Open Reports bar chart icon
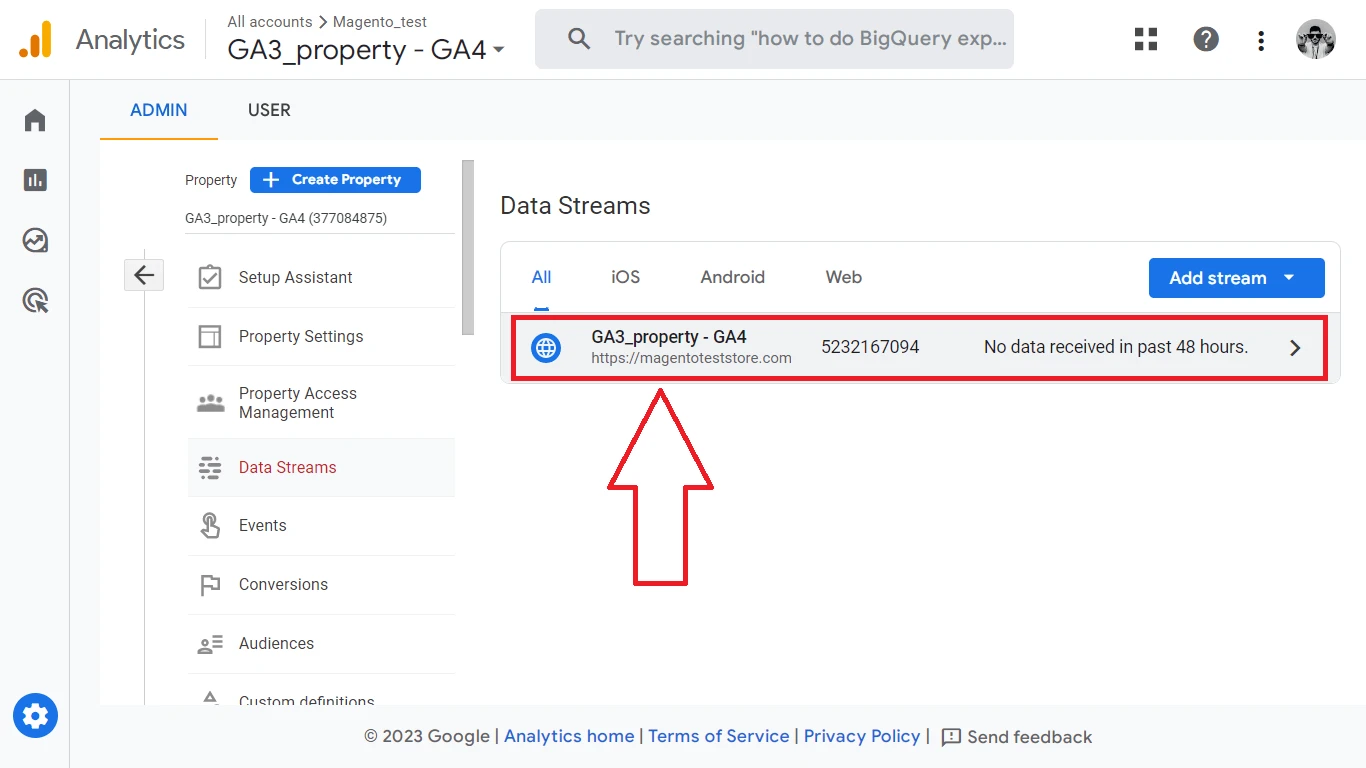Viewport: 1366px width, 768px height. (35, 180)
